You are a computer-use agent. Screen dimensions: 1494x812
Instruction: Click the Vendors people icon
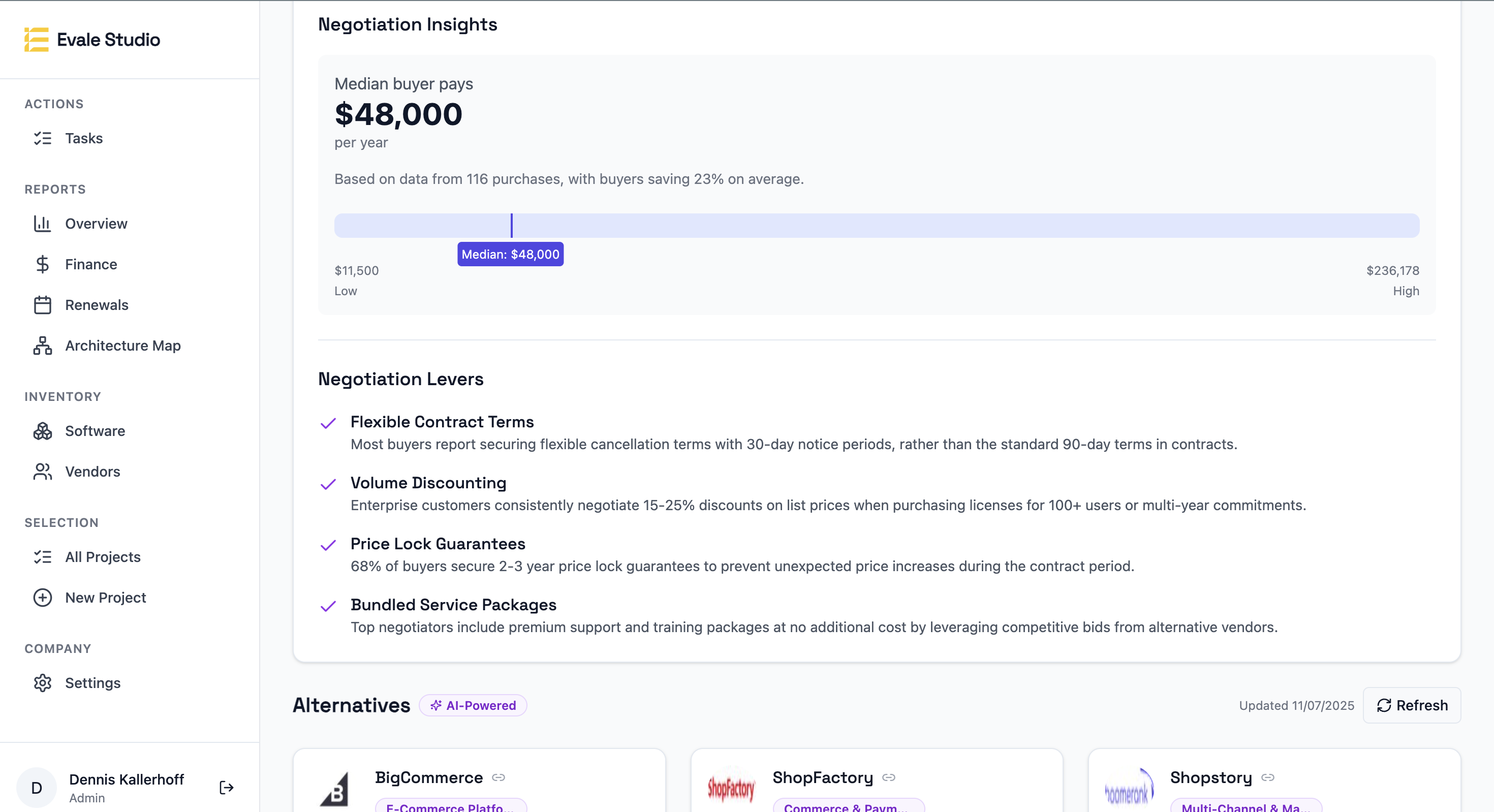click(x=42, y=472)
